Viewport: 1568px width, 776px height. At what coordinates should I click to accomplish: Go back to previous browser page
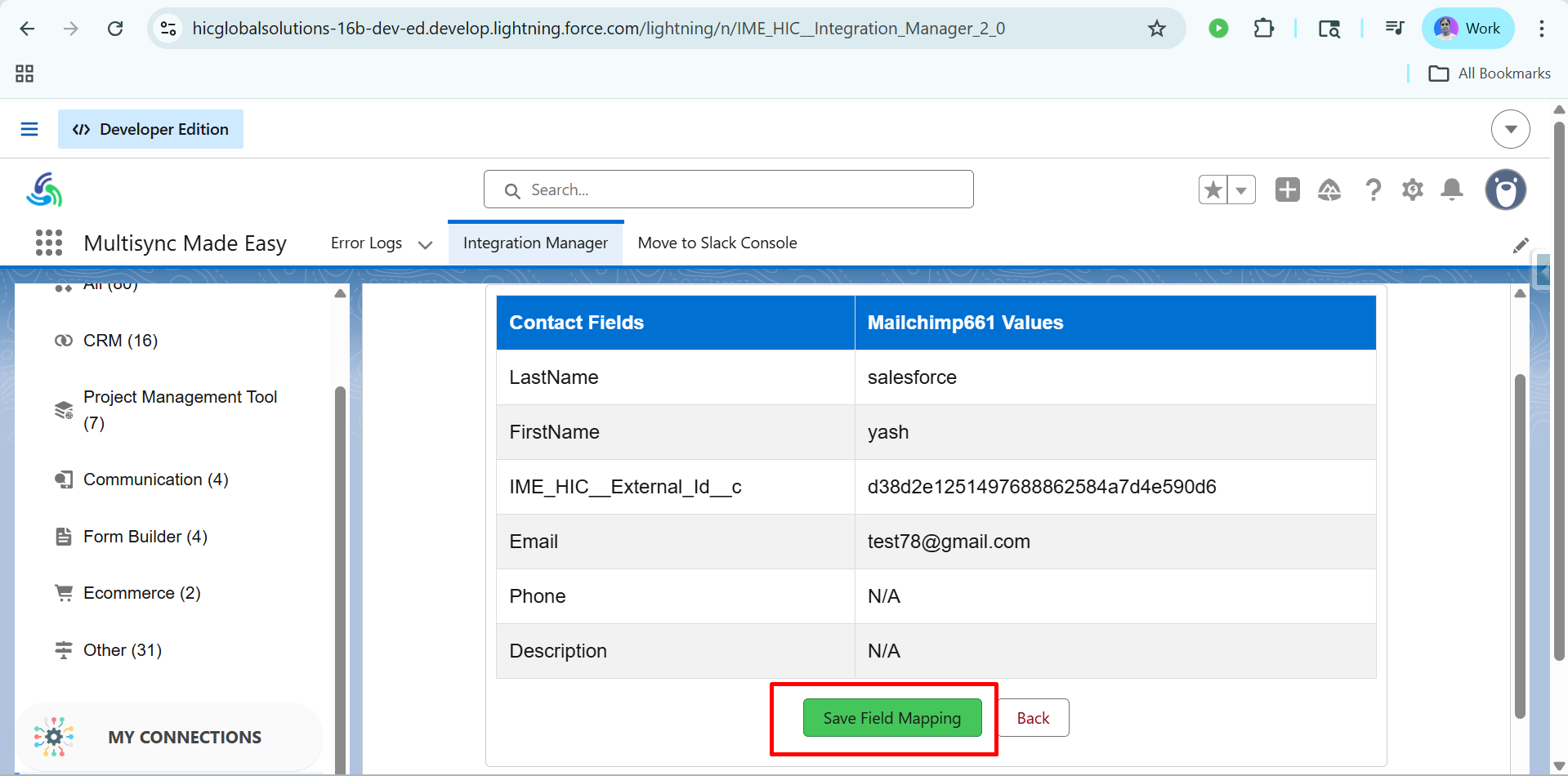point(27,29)
